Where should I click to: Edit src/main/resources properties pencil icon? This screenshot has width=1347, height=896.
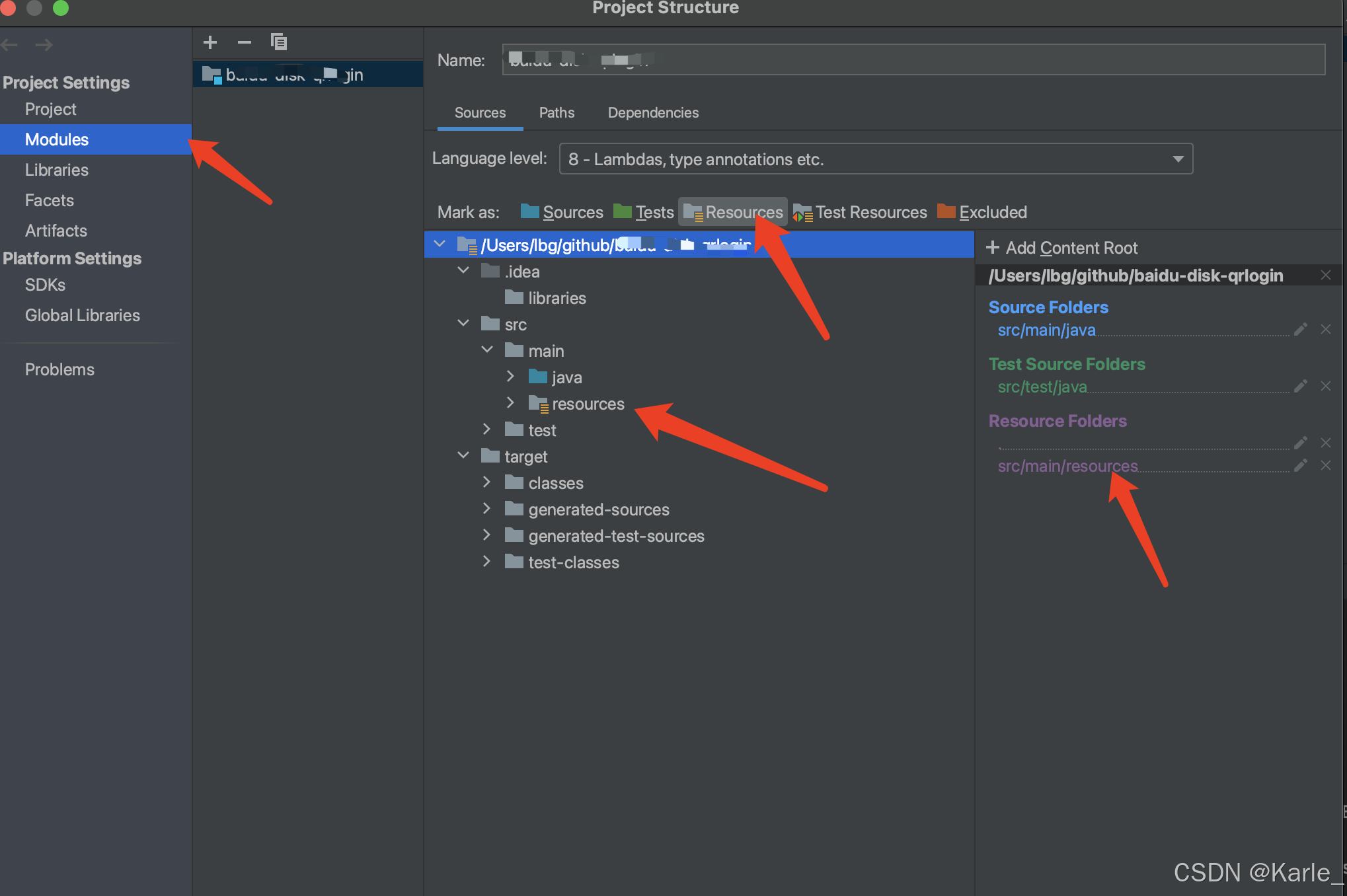point(1300,465)
